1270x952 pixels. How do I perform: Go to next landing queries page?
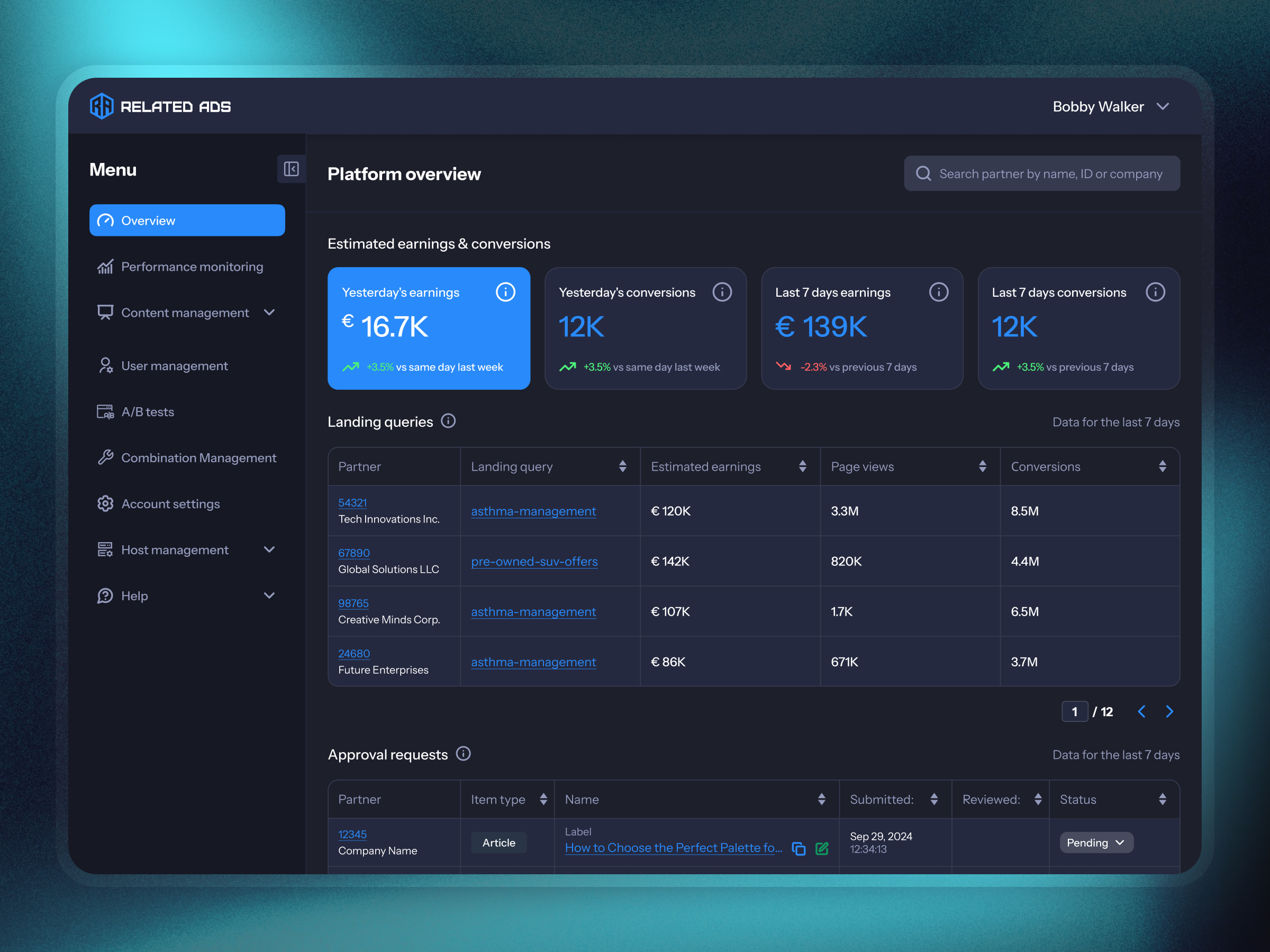coord(1169,711)
